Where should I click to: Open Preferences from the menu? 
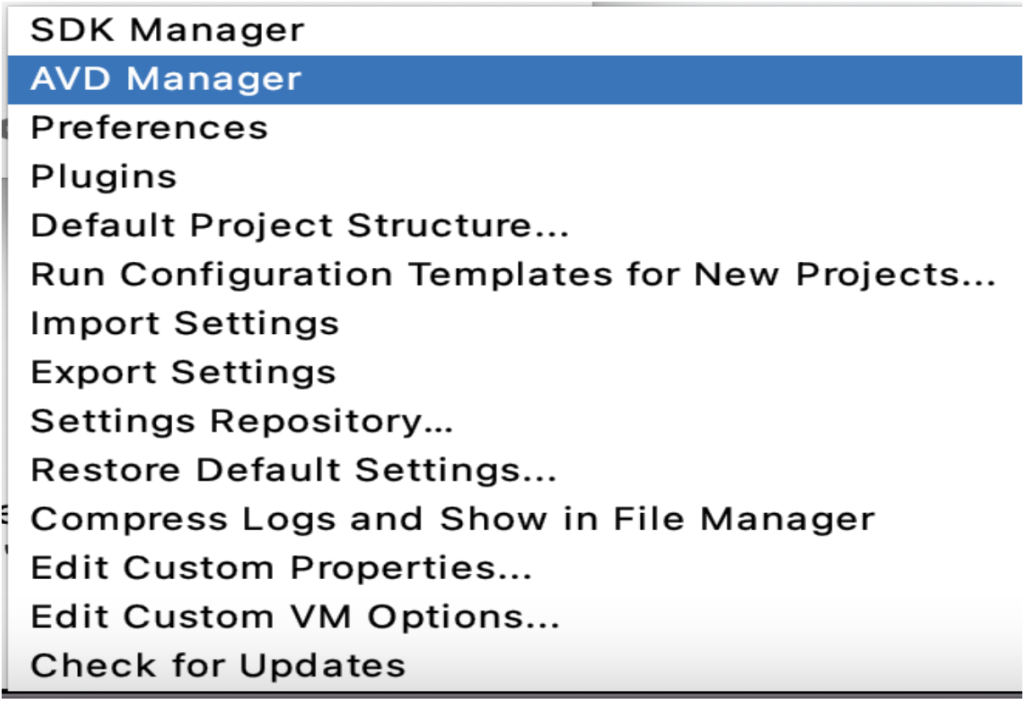coord(149,128)
